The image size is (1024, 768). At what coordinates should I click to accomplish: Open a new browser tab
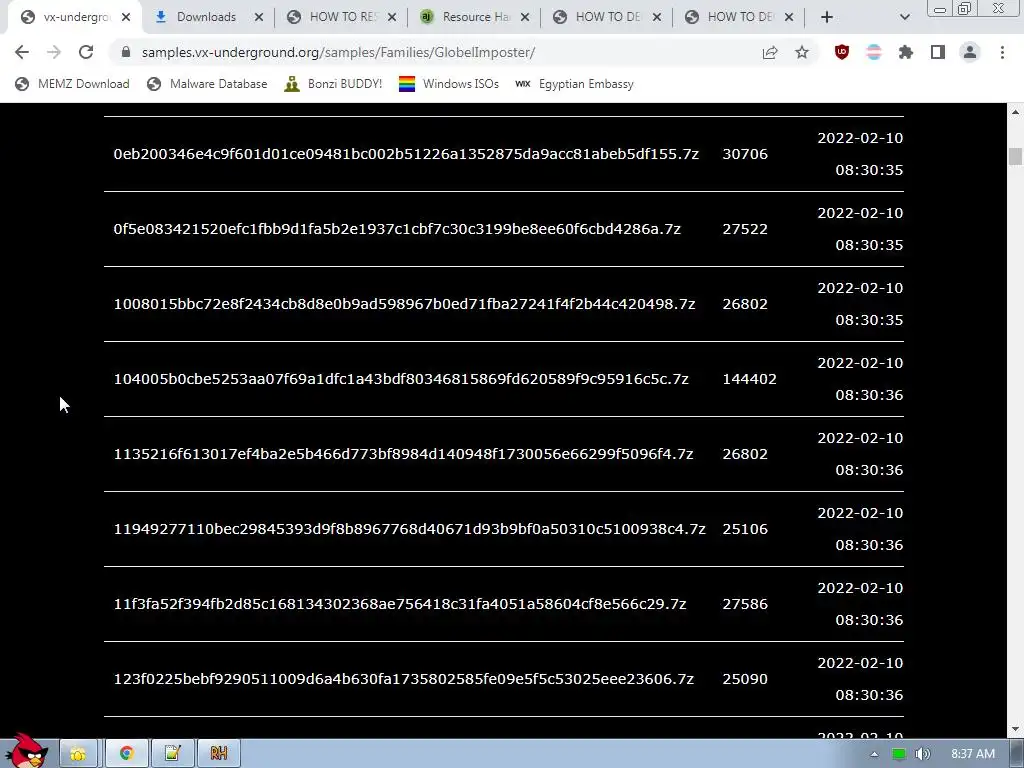[827, 17]
